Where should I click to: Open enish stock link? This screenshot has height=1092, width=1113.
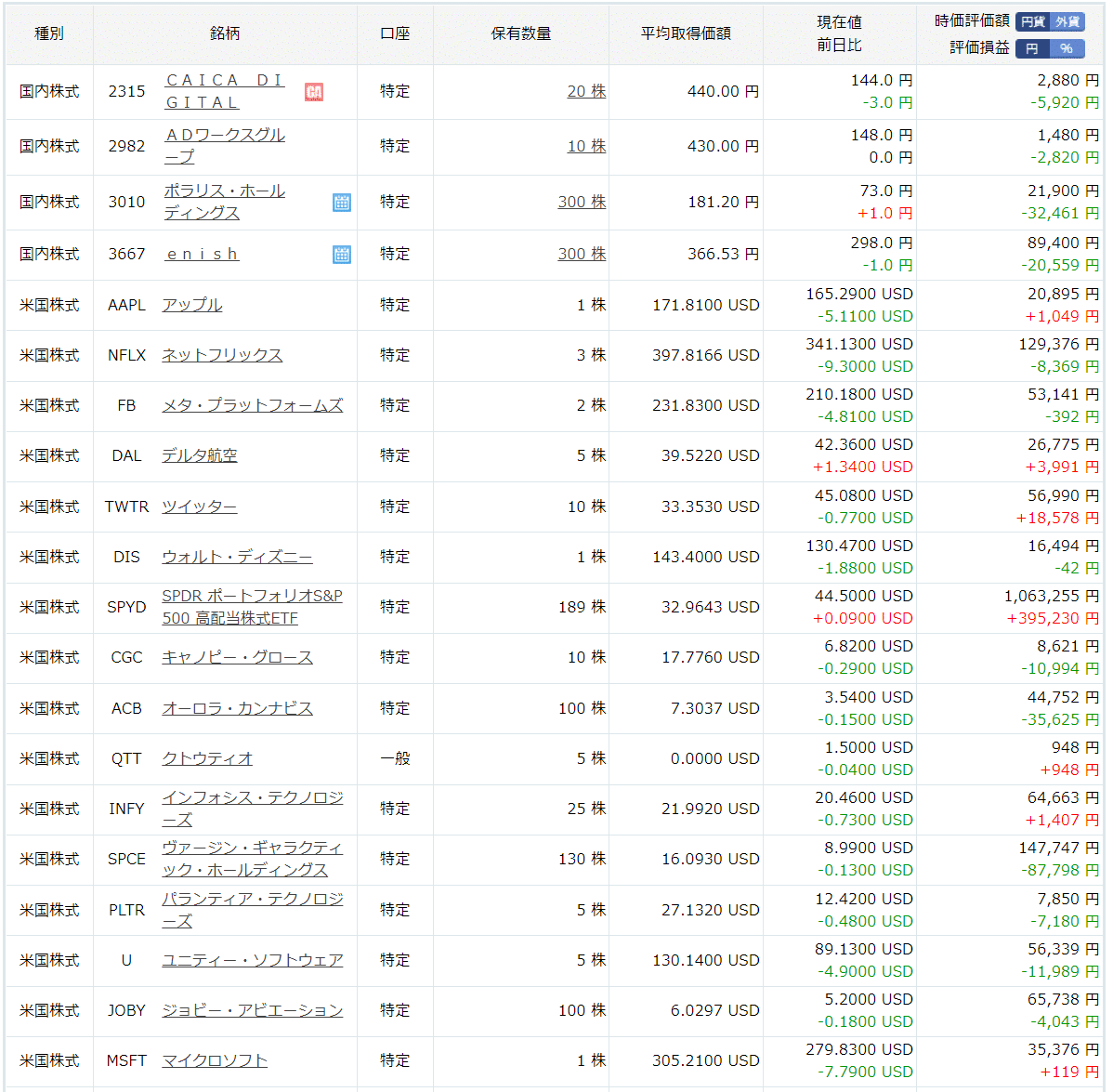coord(202,255)
